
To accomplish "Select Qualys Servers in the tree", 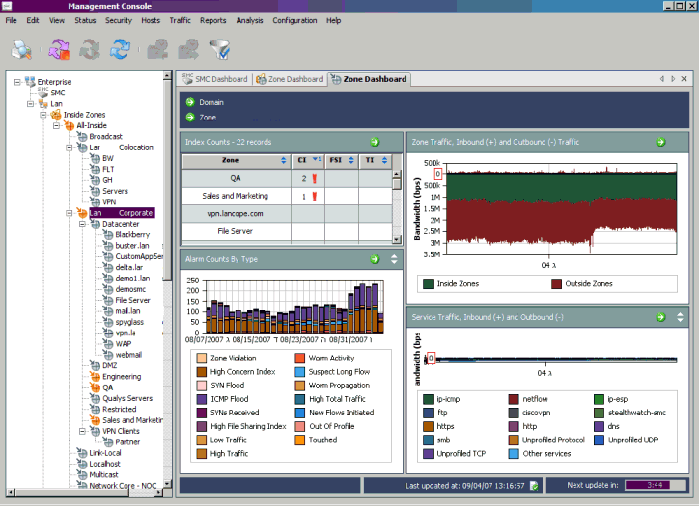I will [127, 398].
